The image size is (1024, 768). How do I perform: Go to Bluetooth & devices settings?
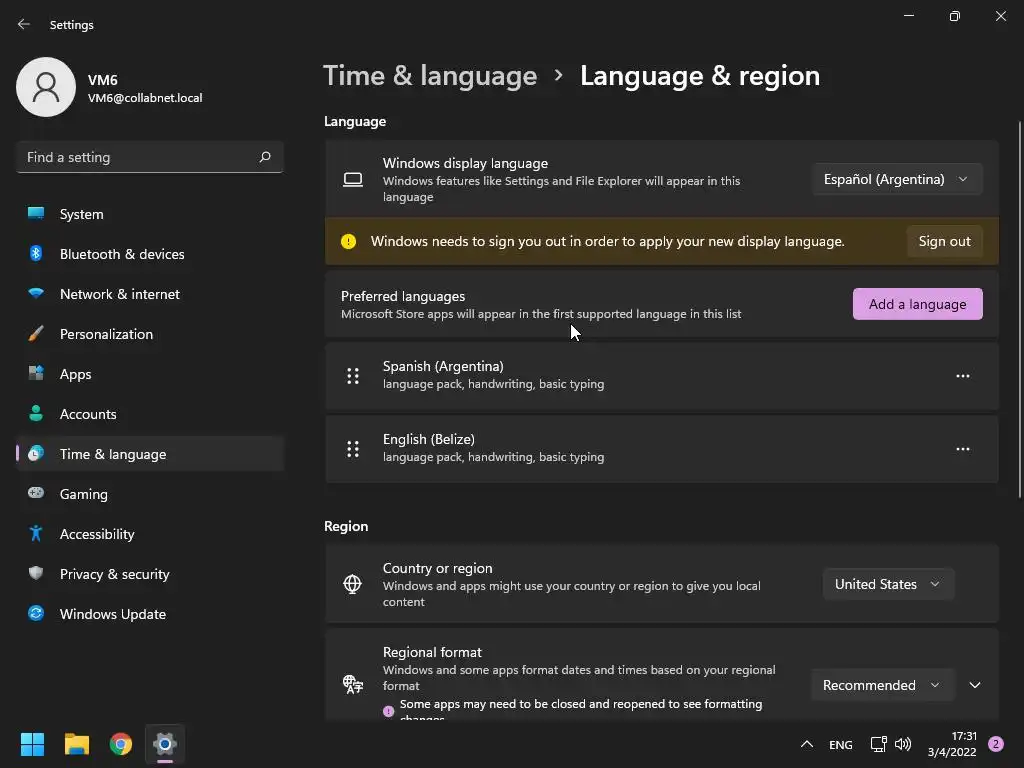(122, 254)
